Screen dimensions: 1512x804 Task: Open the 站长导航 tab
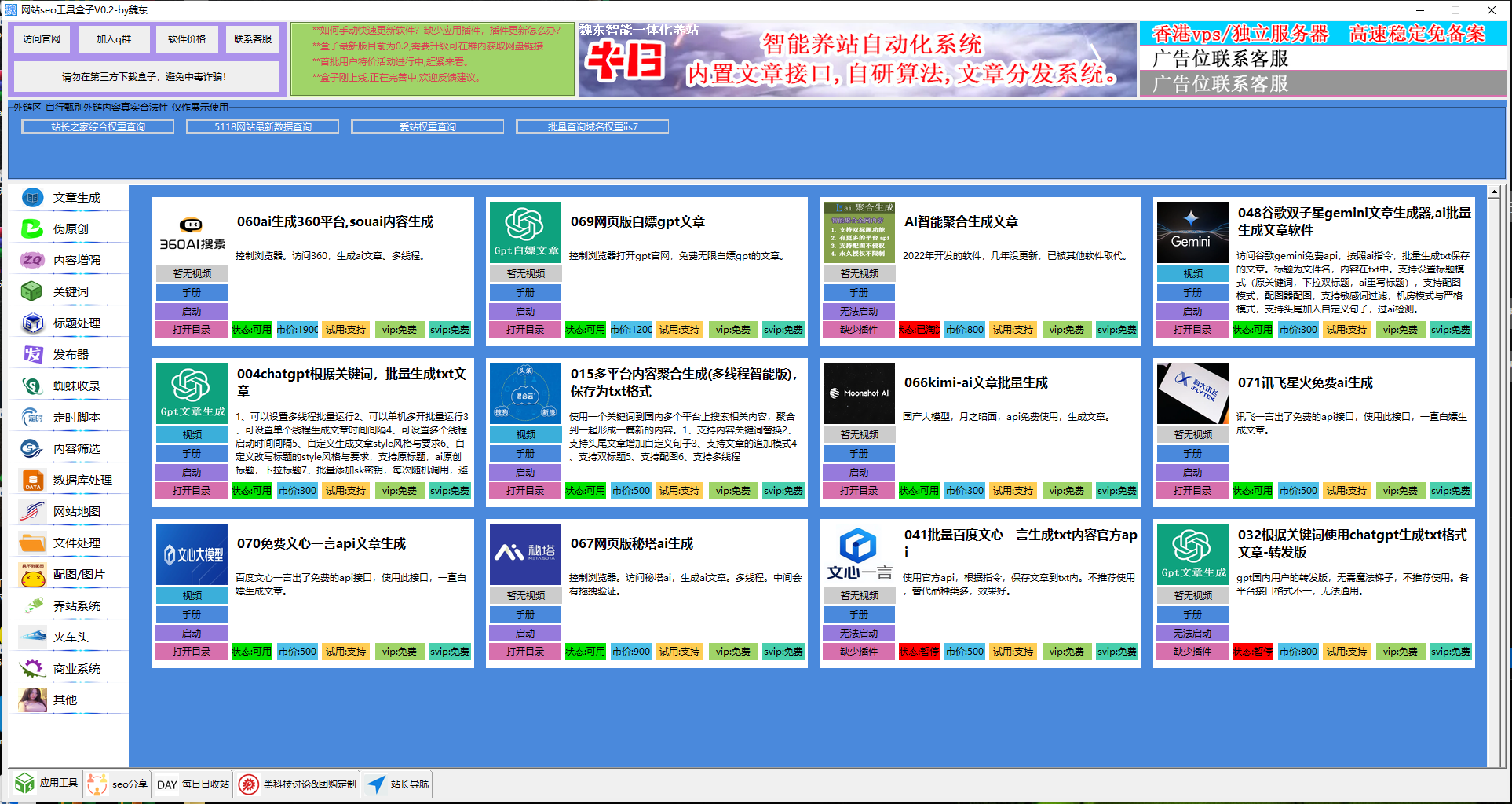point(397,784)
